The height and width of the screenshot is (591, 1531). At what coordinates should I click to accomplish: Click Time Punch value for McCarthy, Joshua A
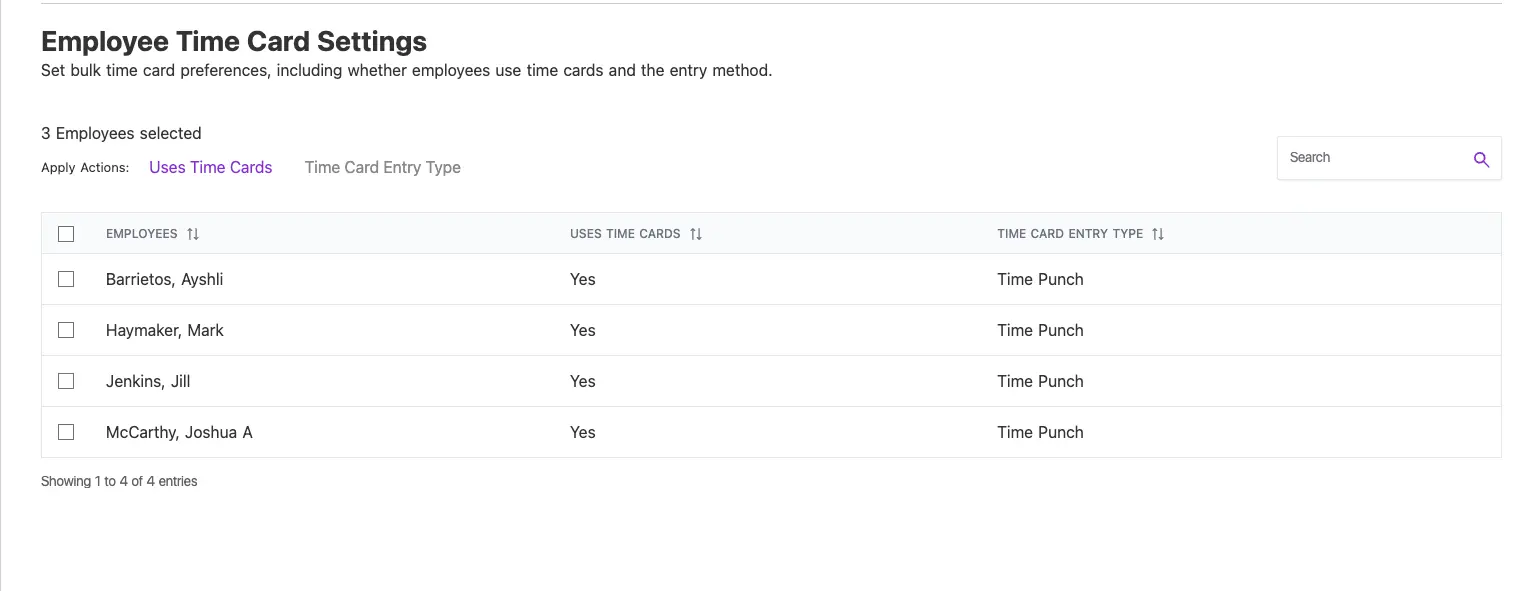[x=1040, y=432]
